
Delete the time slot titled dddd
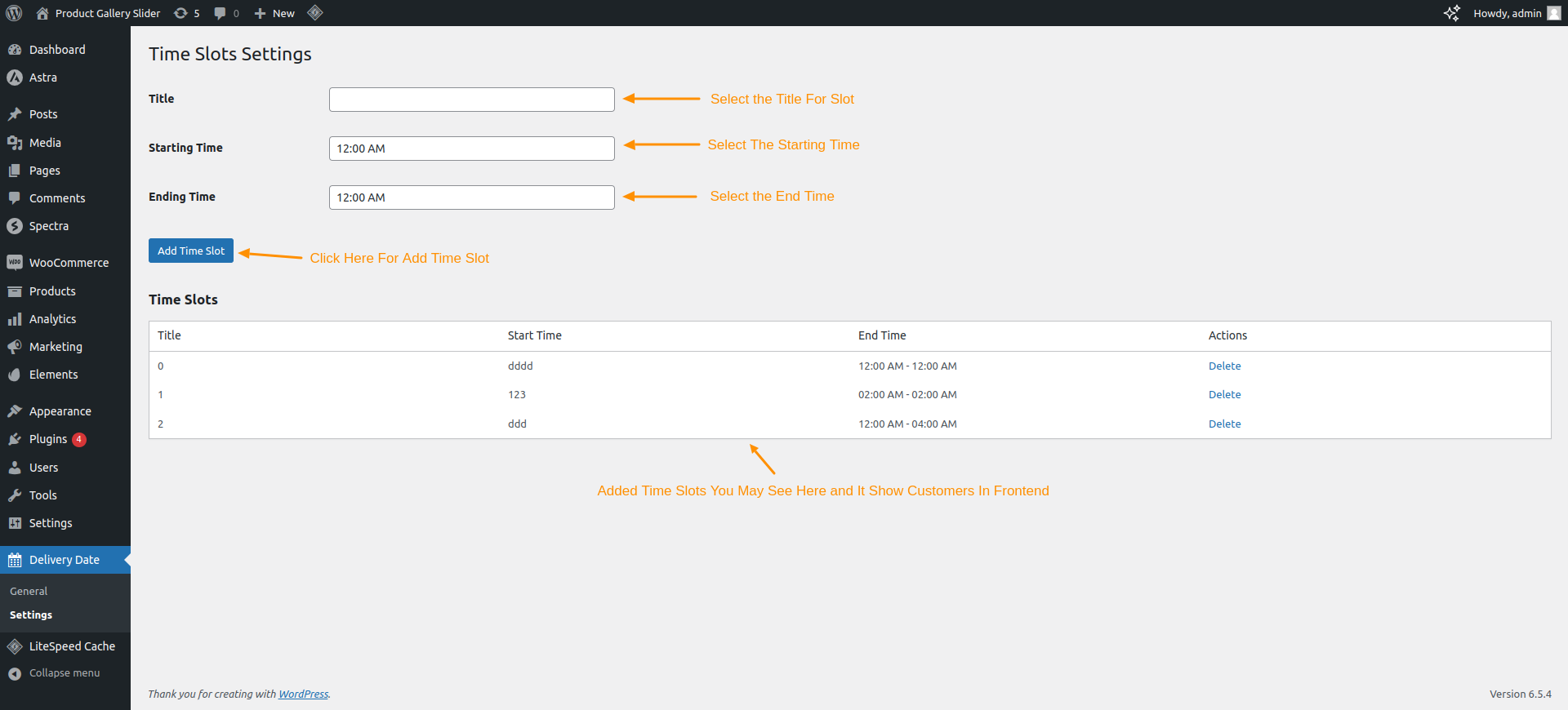click(x=1224, y=366)
